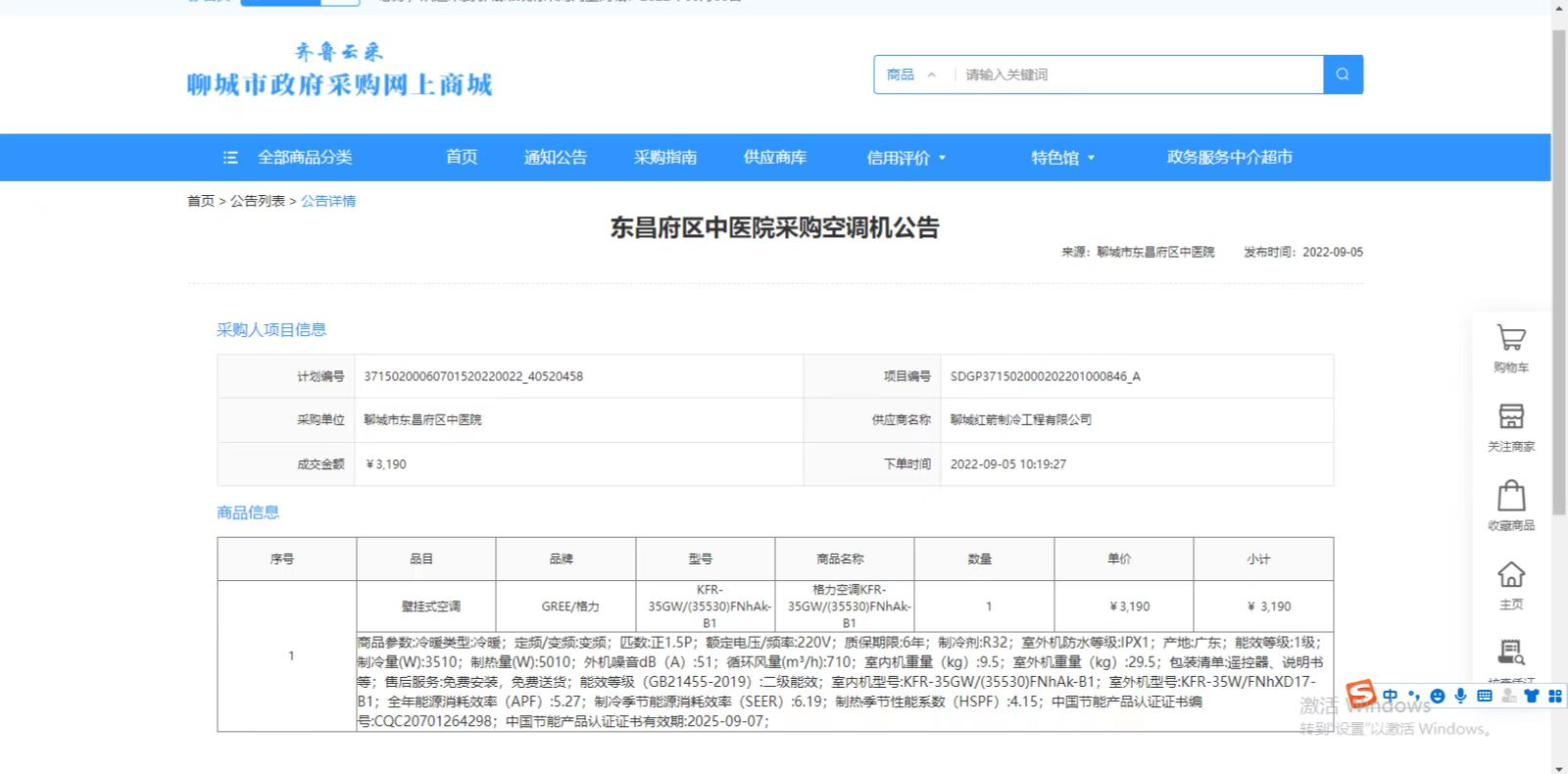Toggle the IME punctuation mode button

tap(1414, 696)
